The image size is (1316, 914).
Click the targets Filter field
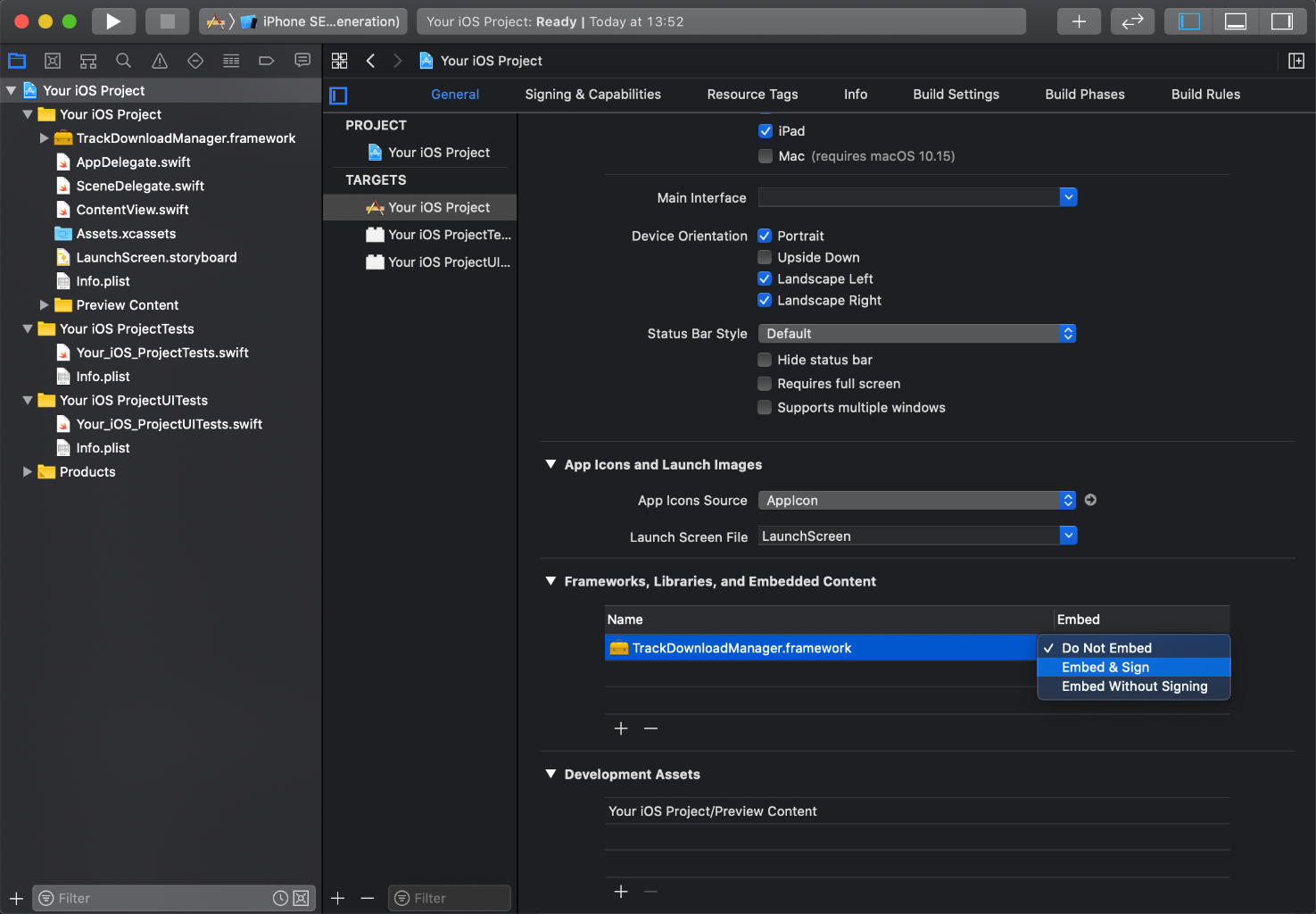tap(450, 898)
